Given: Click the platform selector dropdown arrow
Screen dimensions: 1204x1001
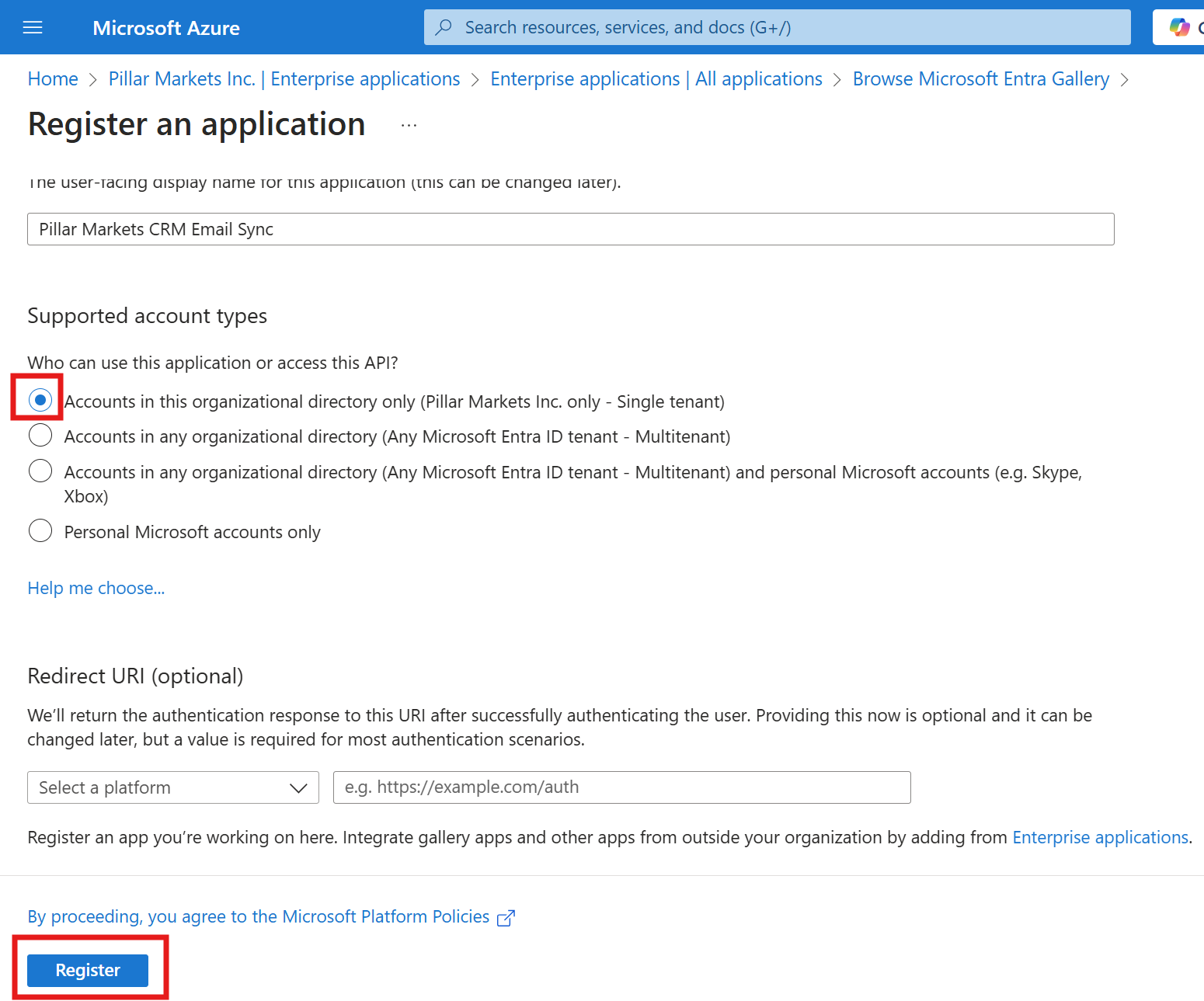Looking at the screenshot, I should (x=299, y=787).
